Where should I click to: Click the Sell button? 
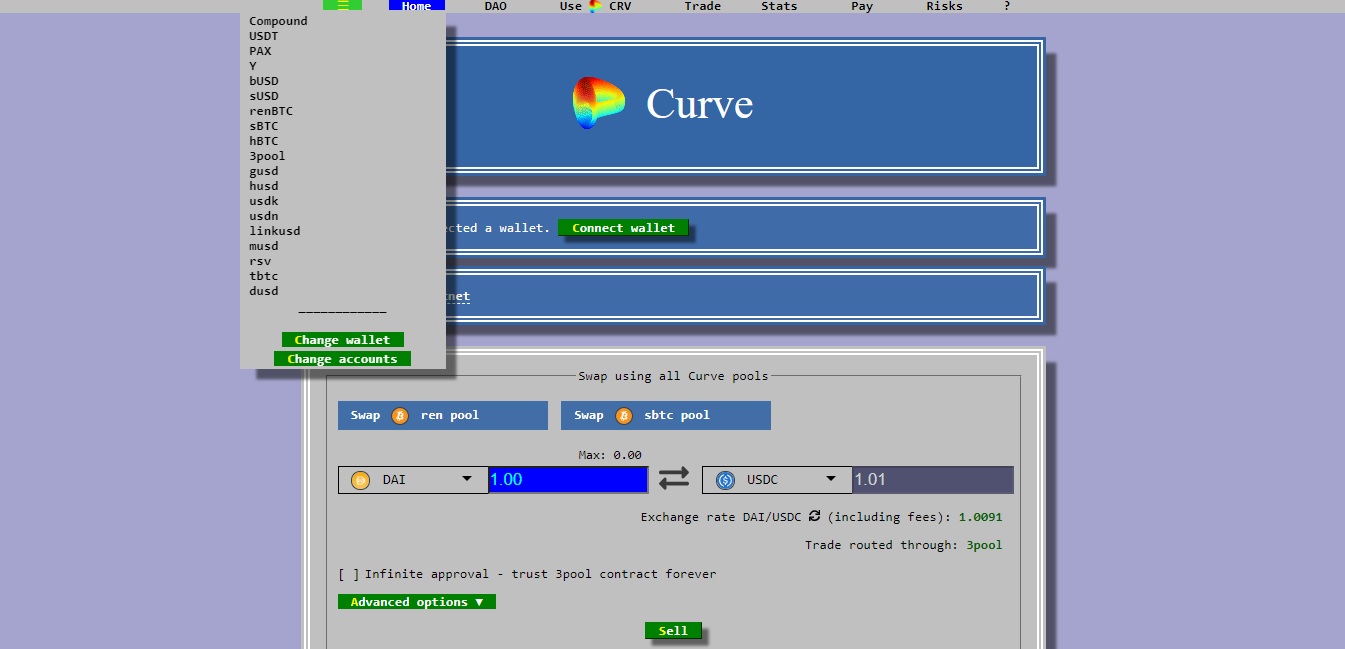673,631
